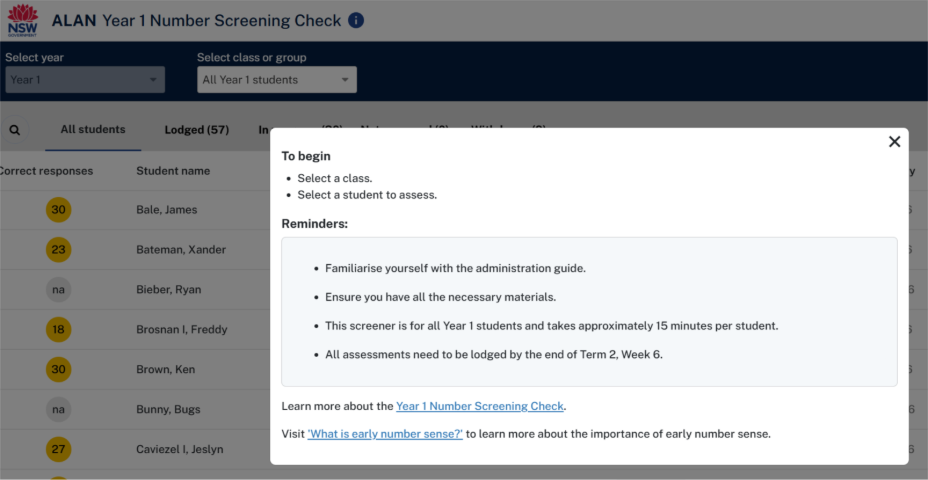Click the na badge for Bunny, Bugs
Screen dimensions: 928x480
click(59, 409)
